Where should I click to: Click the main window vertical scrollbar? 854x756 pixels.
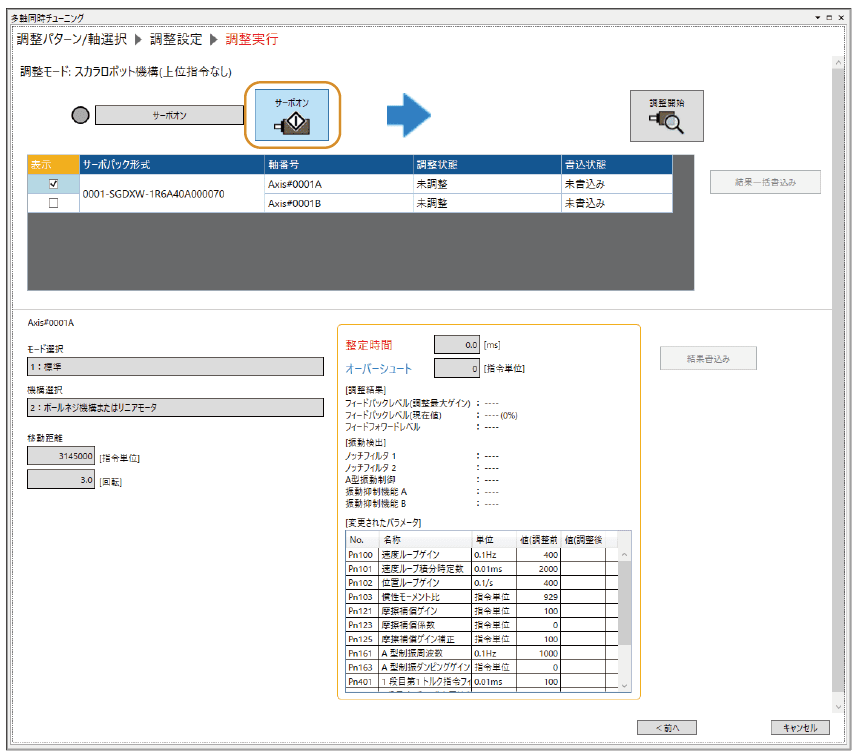pos(836,380)
